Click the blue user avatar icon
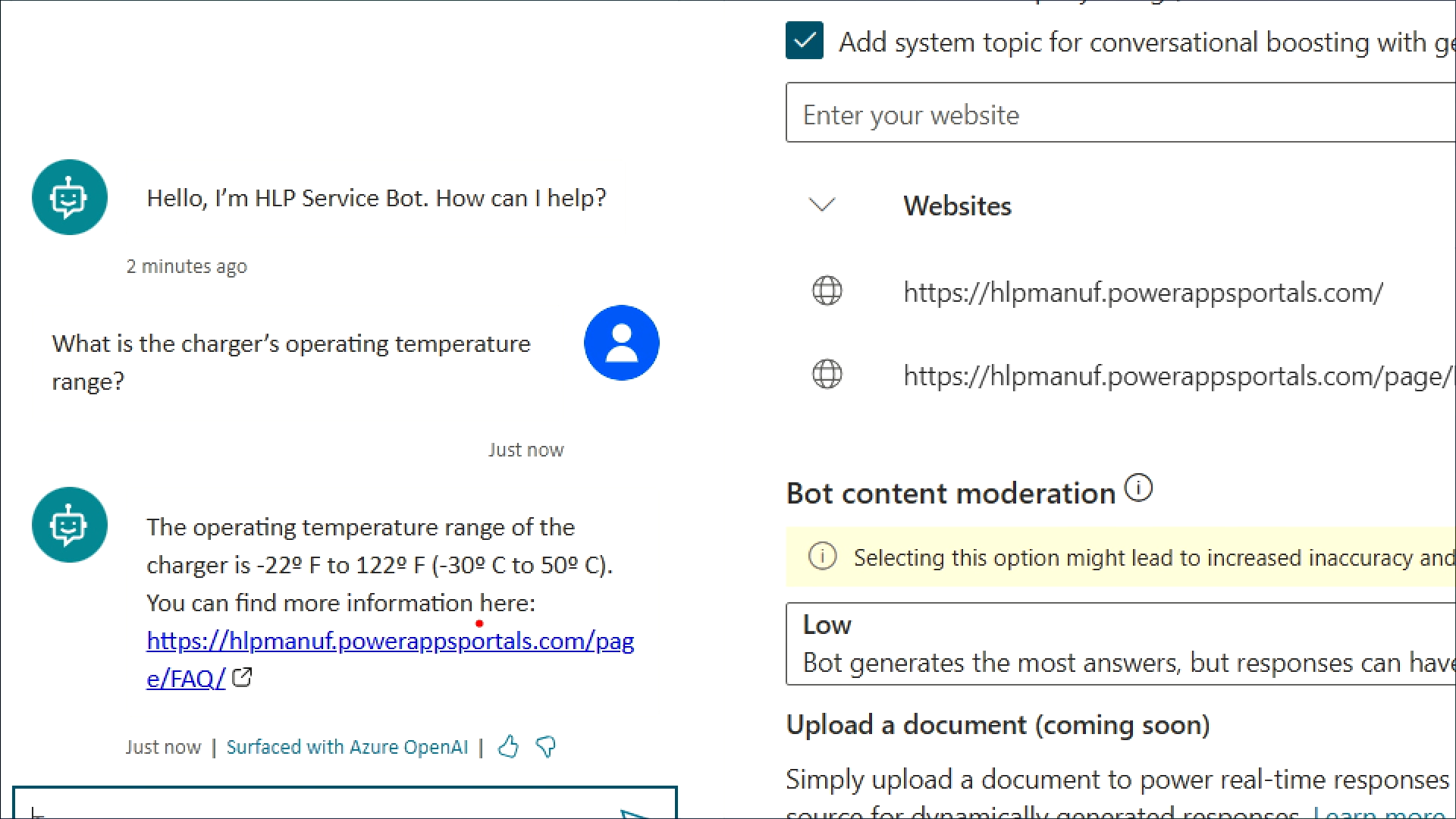This screenshot has height=819, width=1456. click(621, 343)
